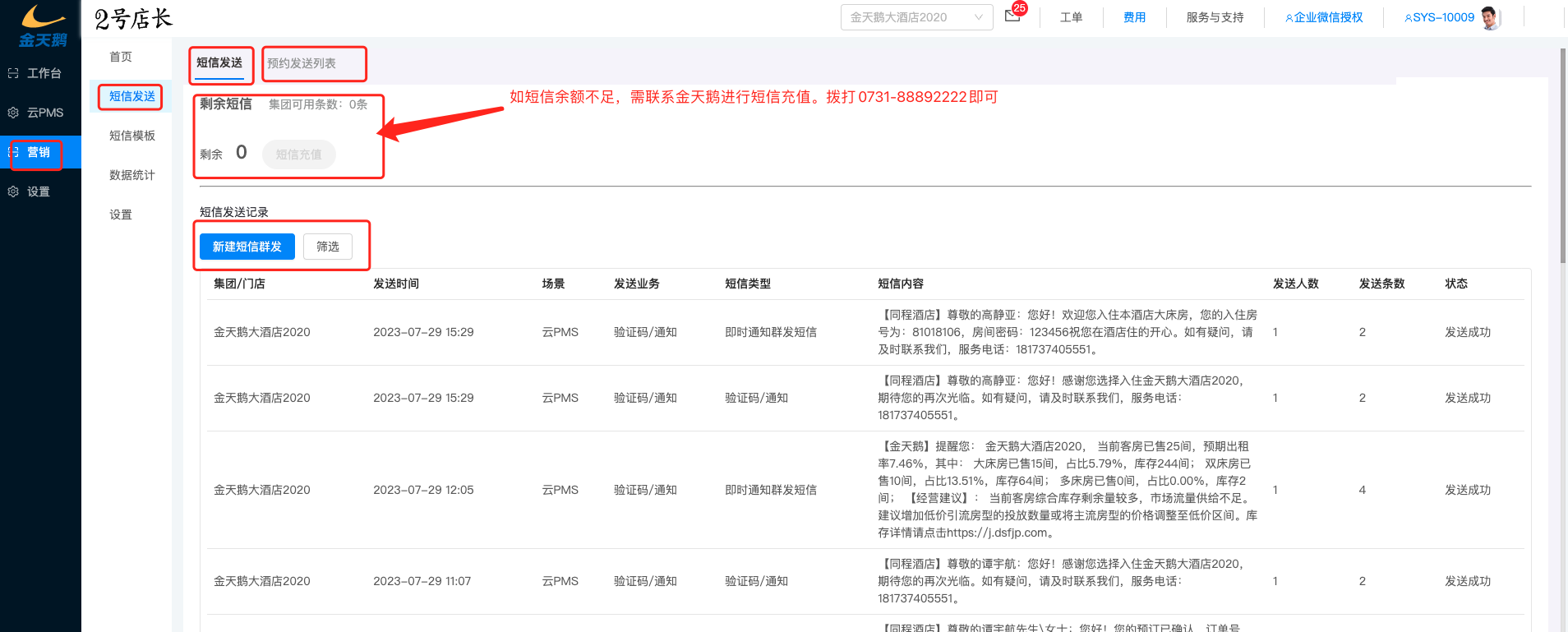The width and height of the screenshot is (1568, 632).
Task: Click the 筛选 filter button
Action: pos(328,247)
